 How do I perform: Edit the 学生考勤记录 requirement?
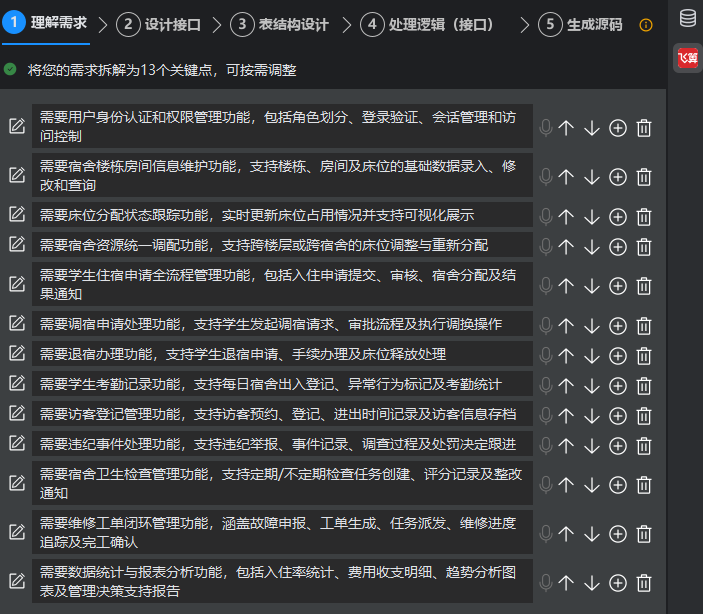tap(17, 383)
